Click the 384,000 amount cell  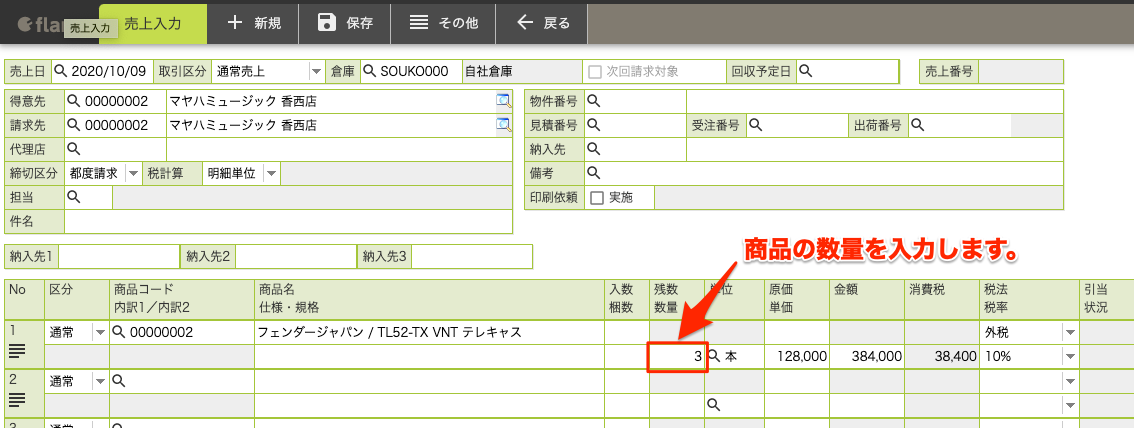(866, 356)
